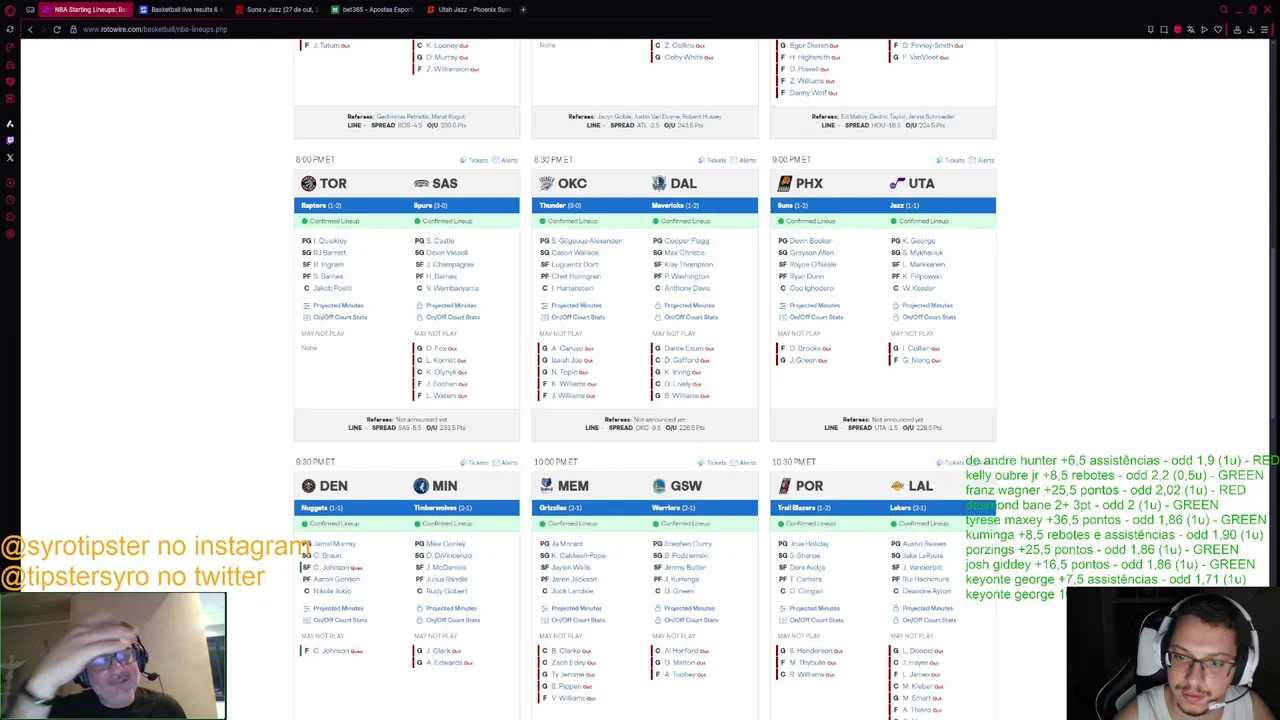Open player L. Markkanen link

tap(925, 264)
